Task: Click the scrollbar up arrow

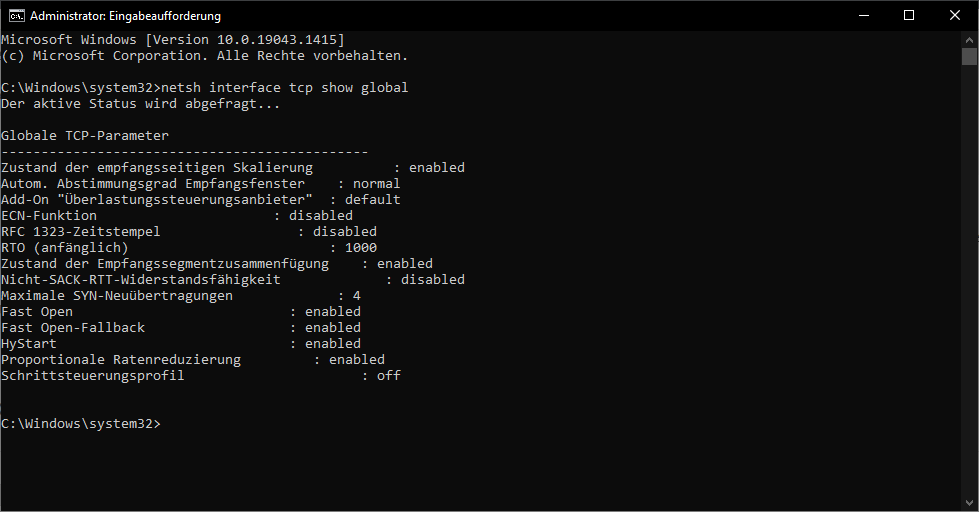Action: (969, 39)
